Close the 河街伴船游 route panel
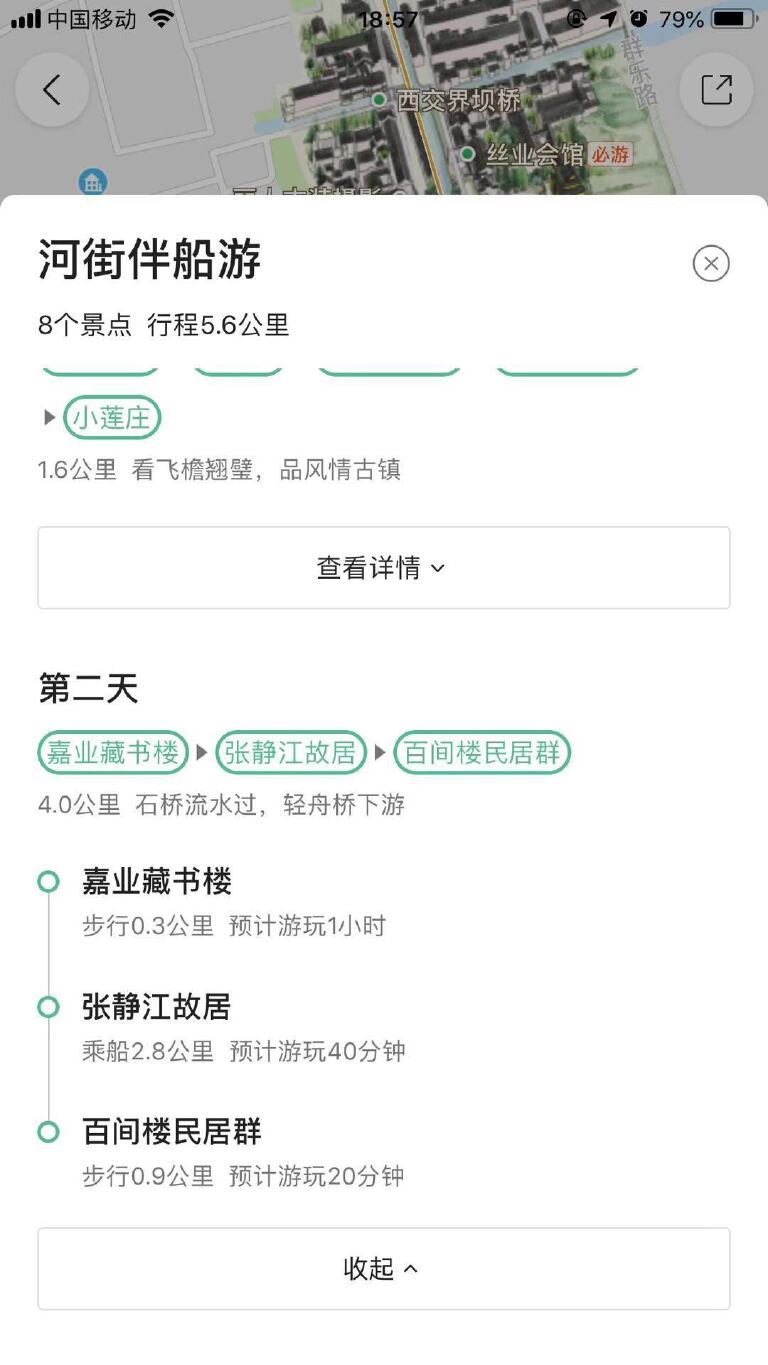The image size is (768, 1365). tap(711, 263)
